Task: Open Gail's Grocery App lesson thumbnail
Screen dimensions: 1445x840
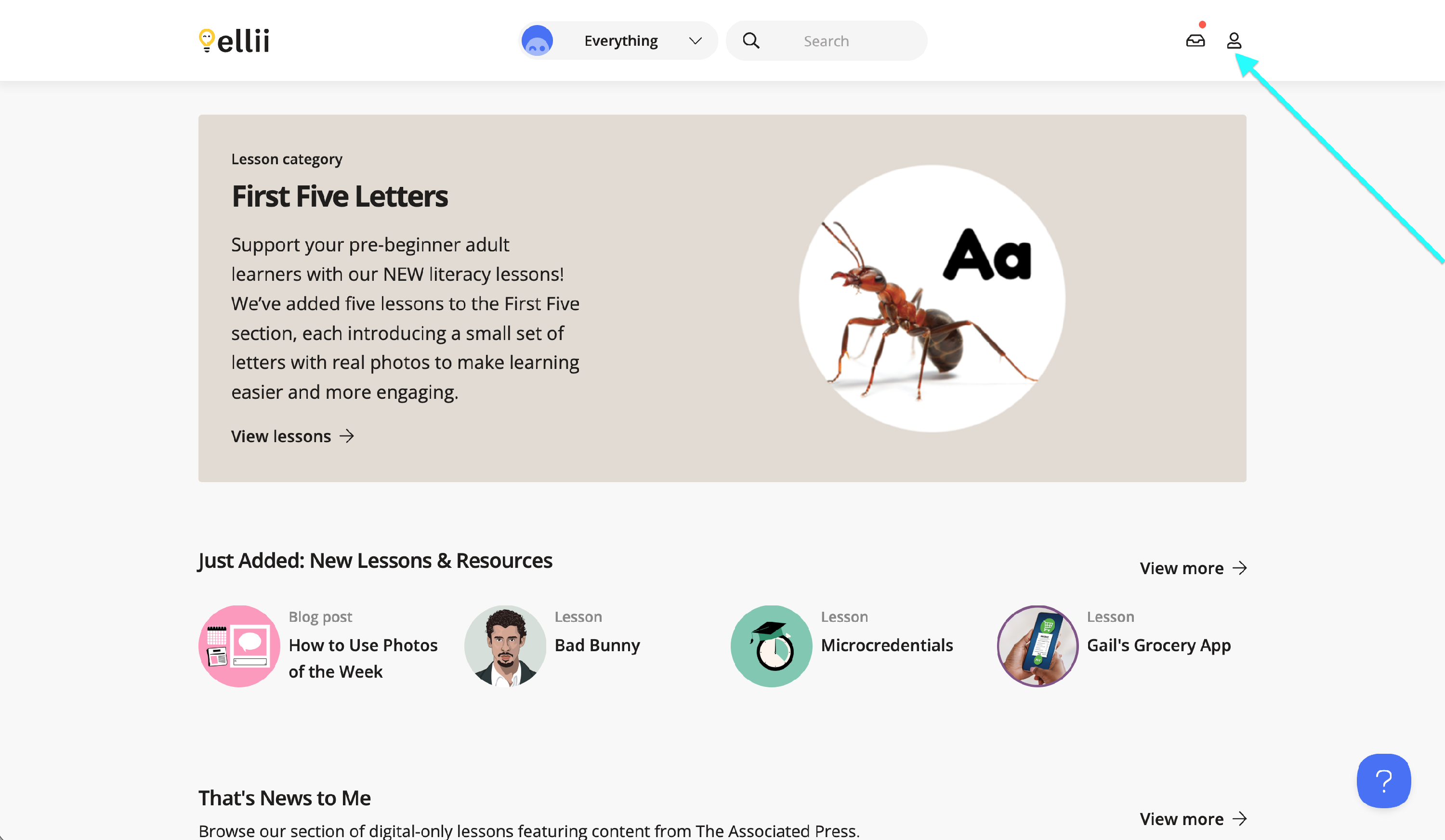Action: 1038,646
